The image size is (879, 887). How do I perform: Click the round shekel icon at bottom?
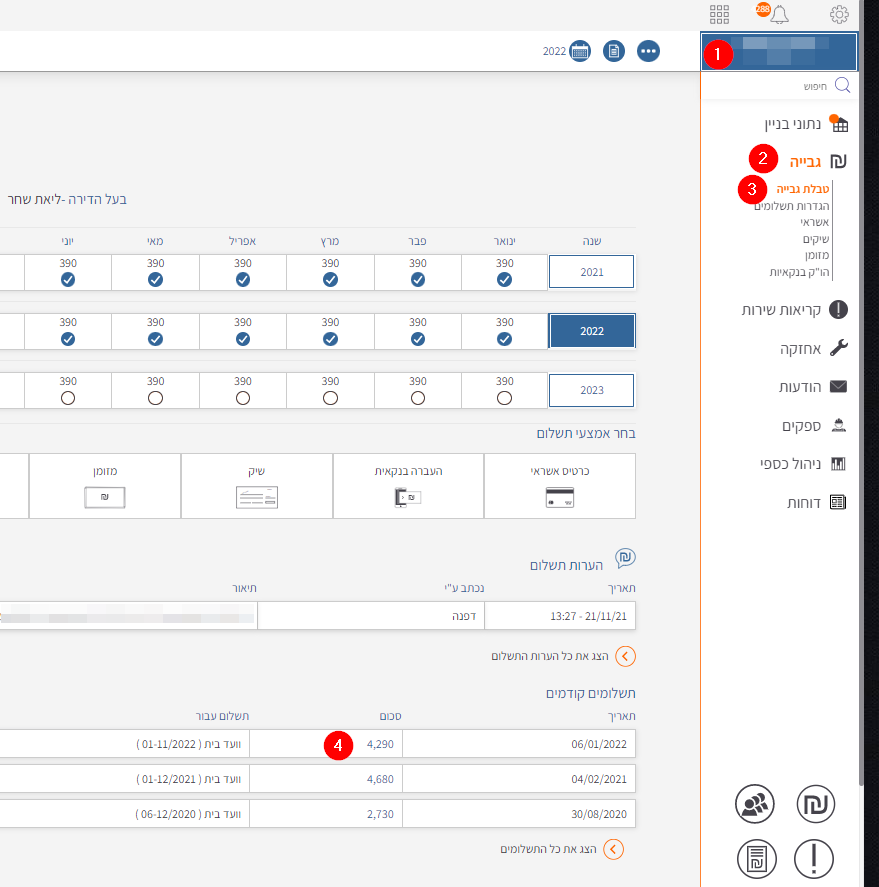(x=815, y=803)
